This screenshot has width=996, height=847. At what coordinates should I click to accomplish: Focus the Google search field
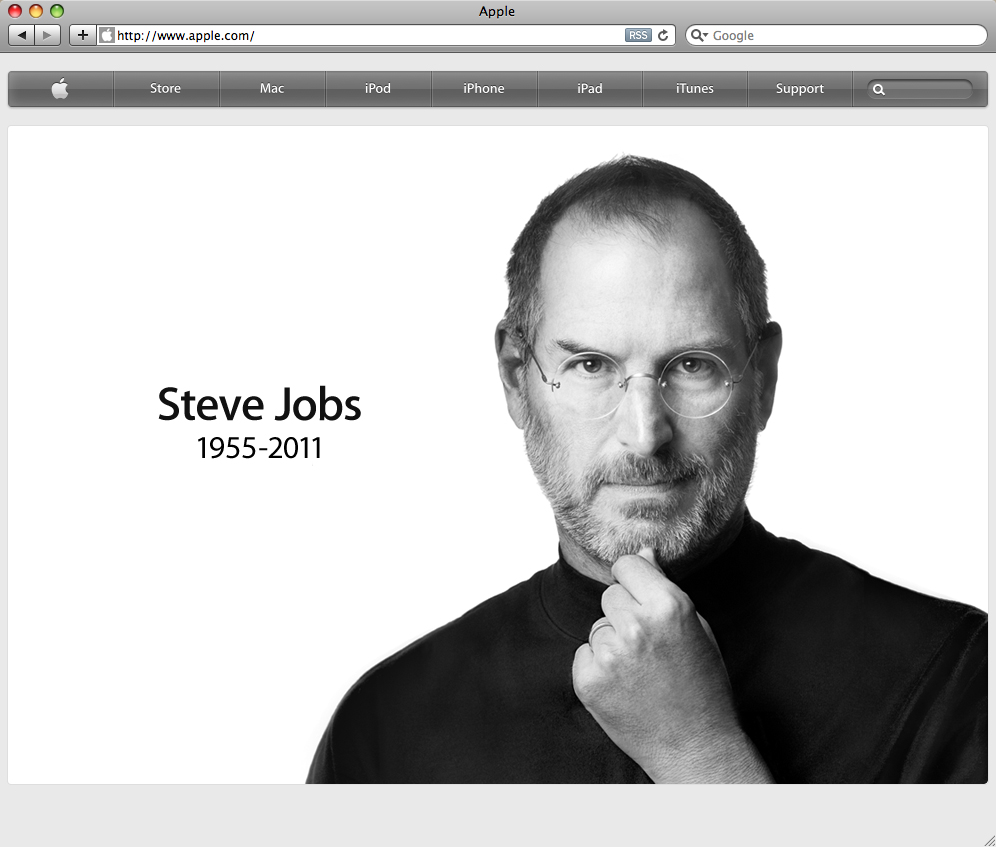(836, 36)
